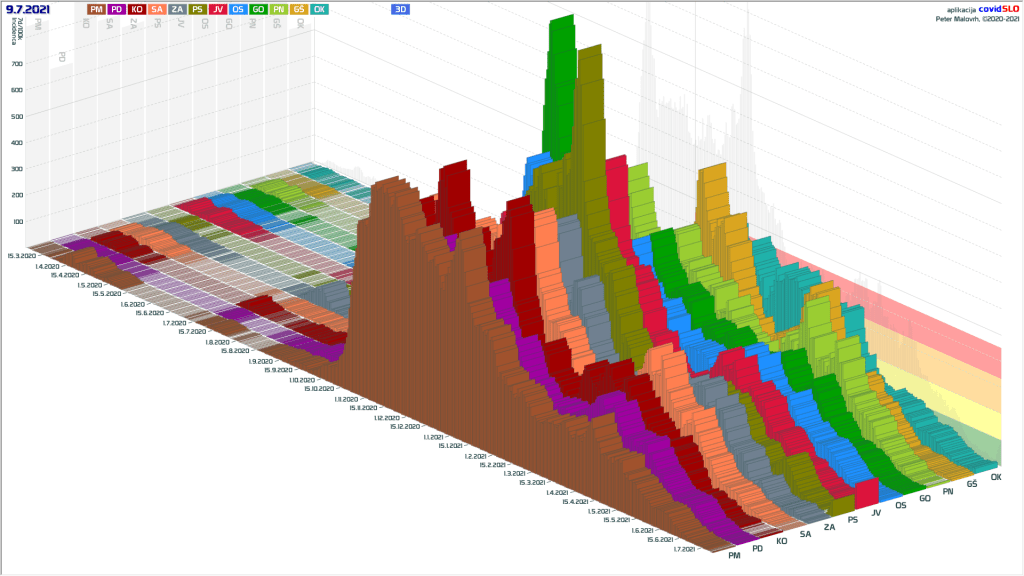Select the PM label on the bottom region axis
The image size is (1024, 576).
(x=735, y=555)
